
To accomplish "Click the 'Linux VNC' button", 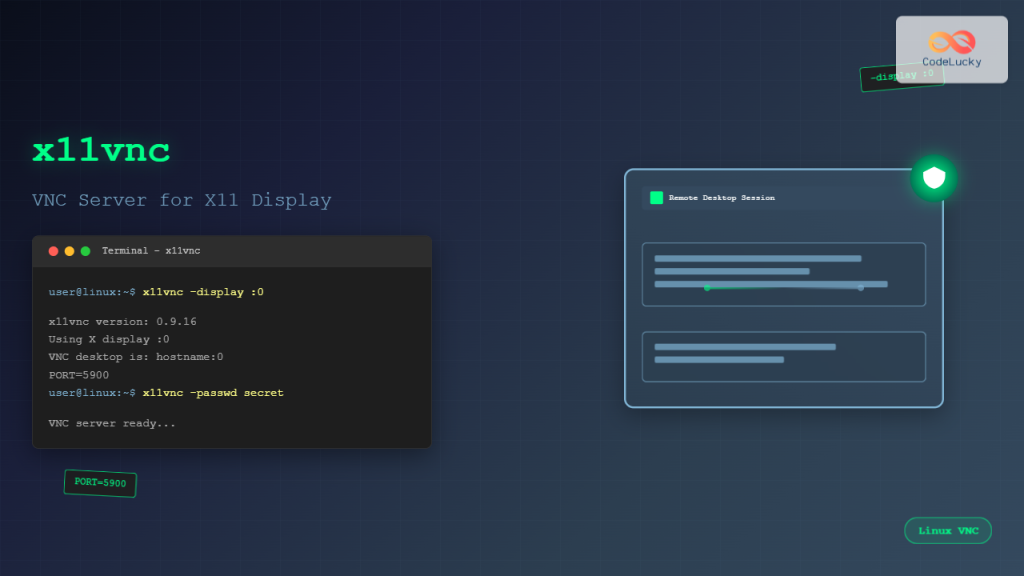I will click(x=947, y=530).
